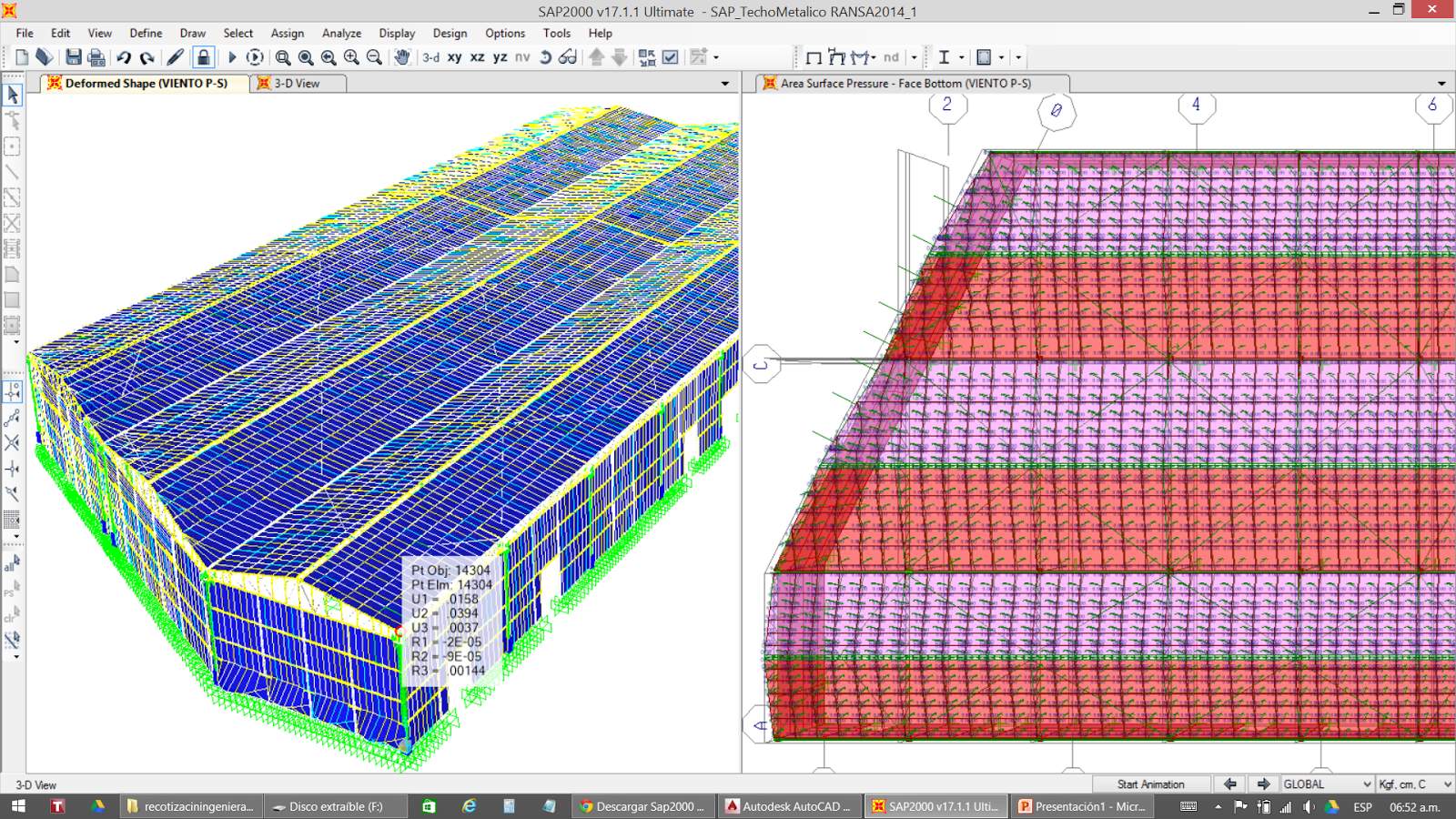Click Show Deformed Shape icon
The image size is (1456, 819).
point(836,57)
